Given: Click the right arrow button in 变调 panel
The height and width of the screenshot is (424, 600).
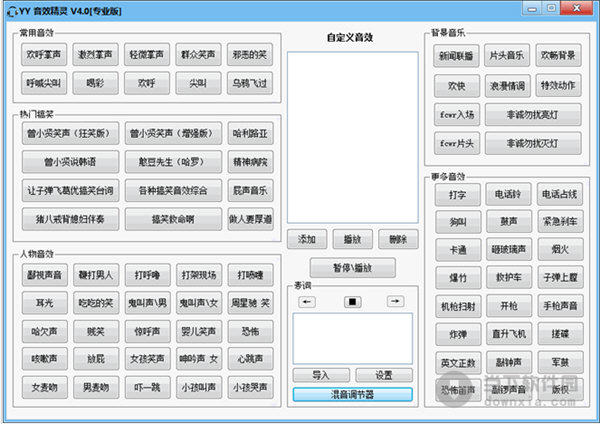Looking at the screenshot, I should (396, 301).
